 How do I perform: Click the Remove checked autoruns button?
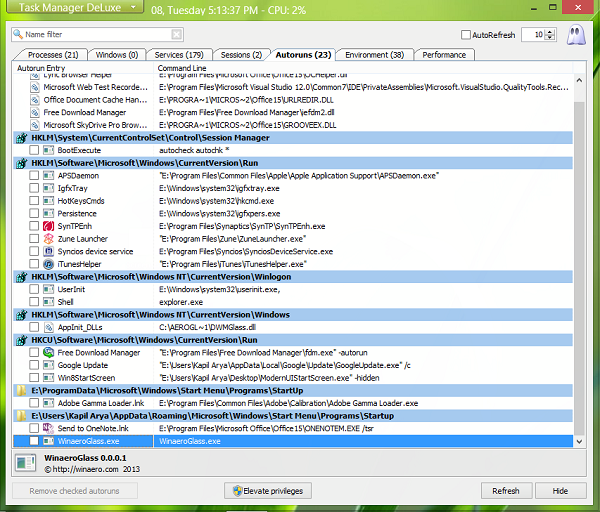(x=75, y=491)
